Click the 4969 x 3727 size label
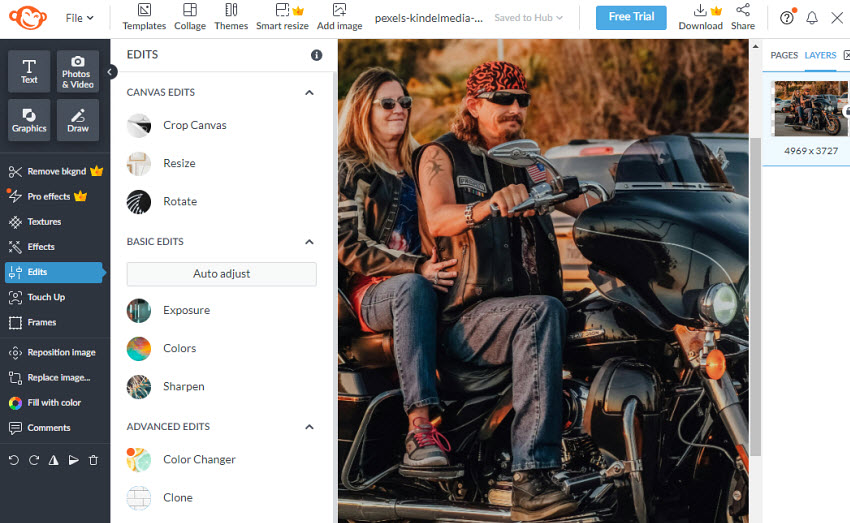Image resolution: width=850 pixels, height=523 pixels. (x=811, y=151)
